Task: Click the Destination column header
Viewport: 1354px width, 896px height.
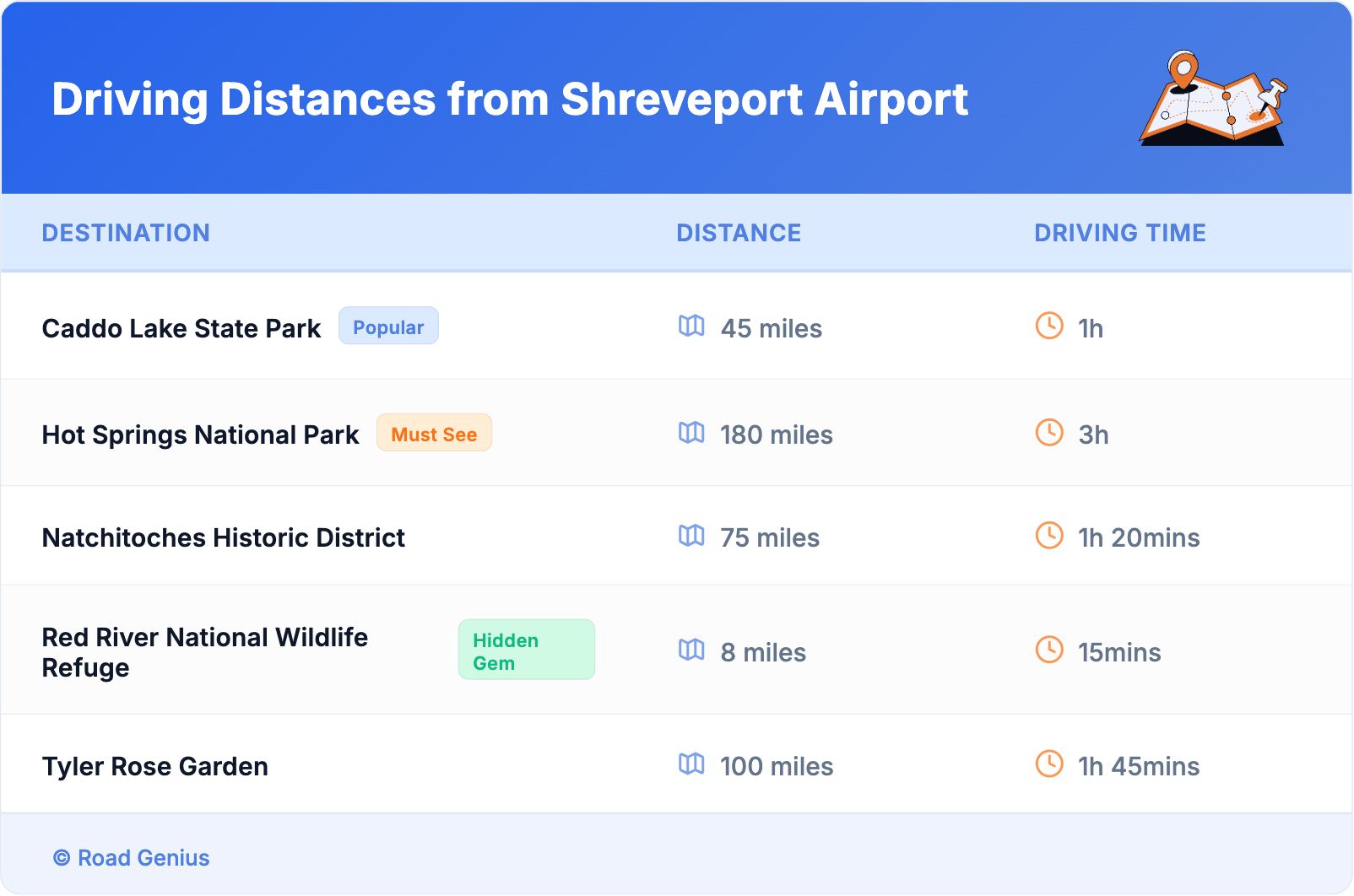Action: coord(126,233)
